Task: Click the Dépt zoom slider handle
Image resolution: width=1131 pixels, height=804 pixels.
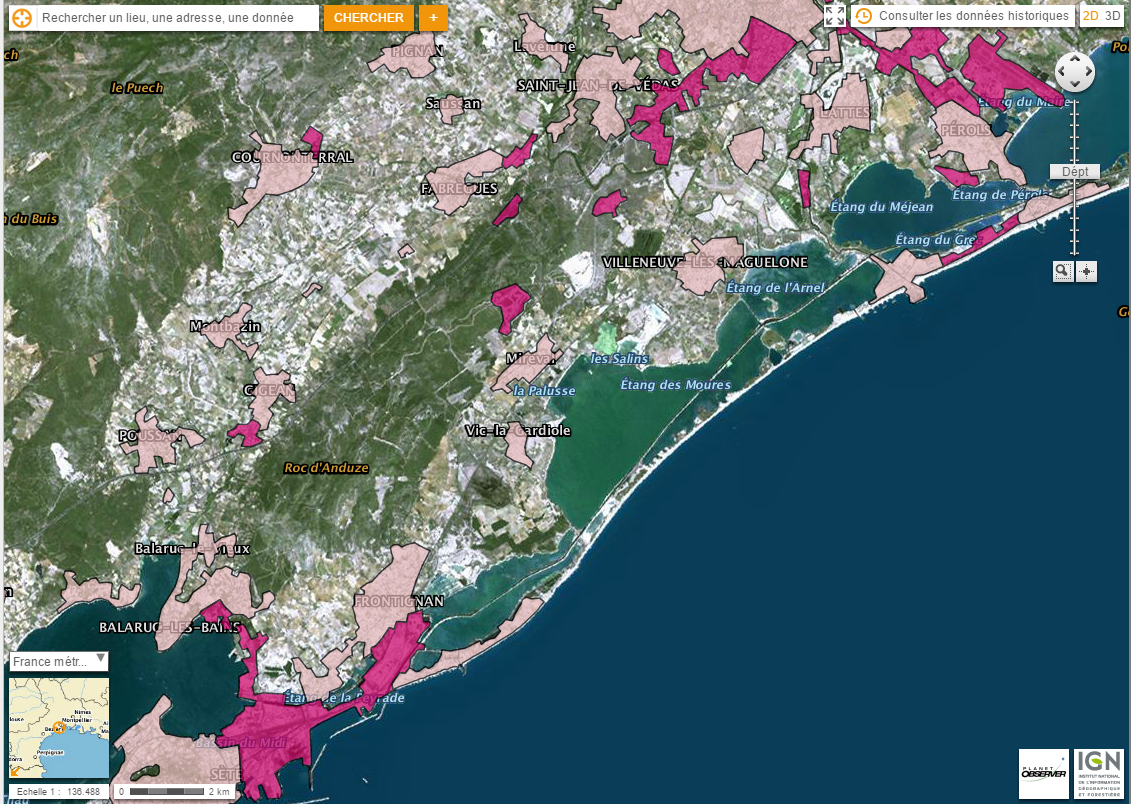Action: [1075, 172]
